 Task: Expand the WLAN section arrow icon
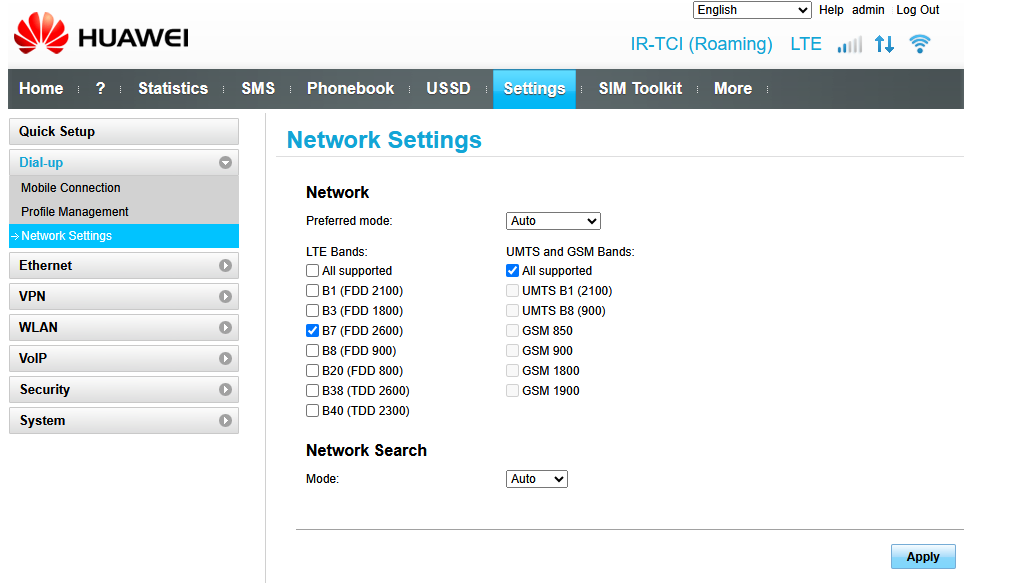(225, 328)
